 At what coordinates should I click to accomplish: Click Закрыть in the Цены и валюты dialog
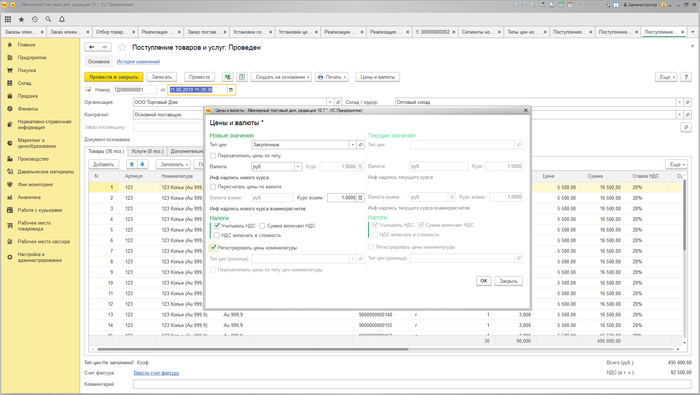click(x=508, y=281)
